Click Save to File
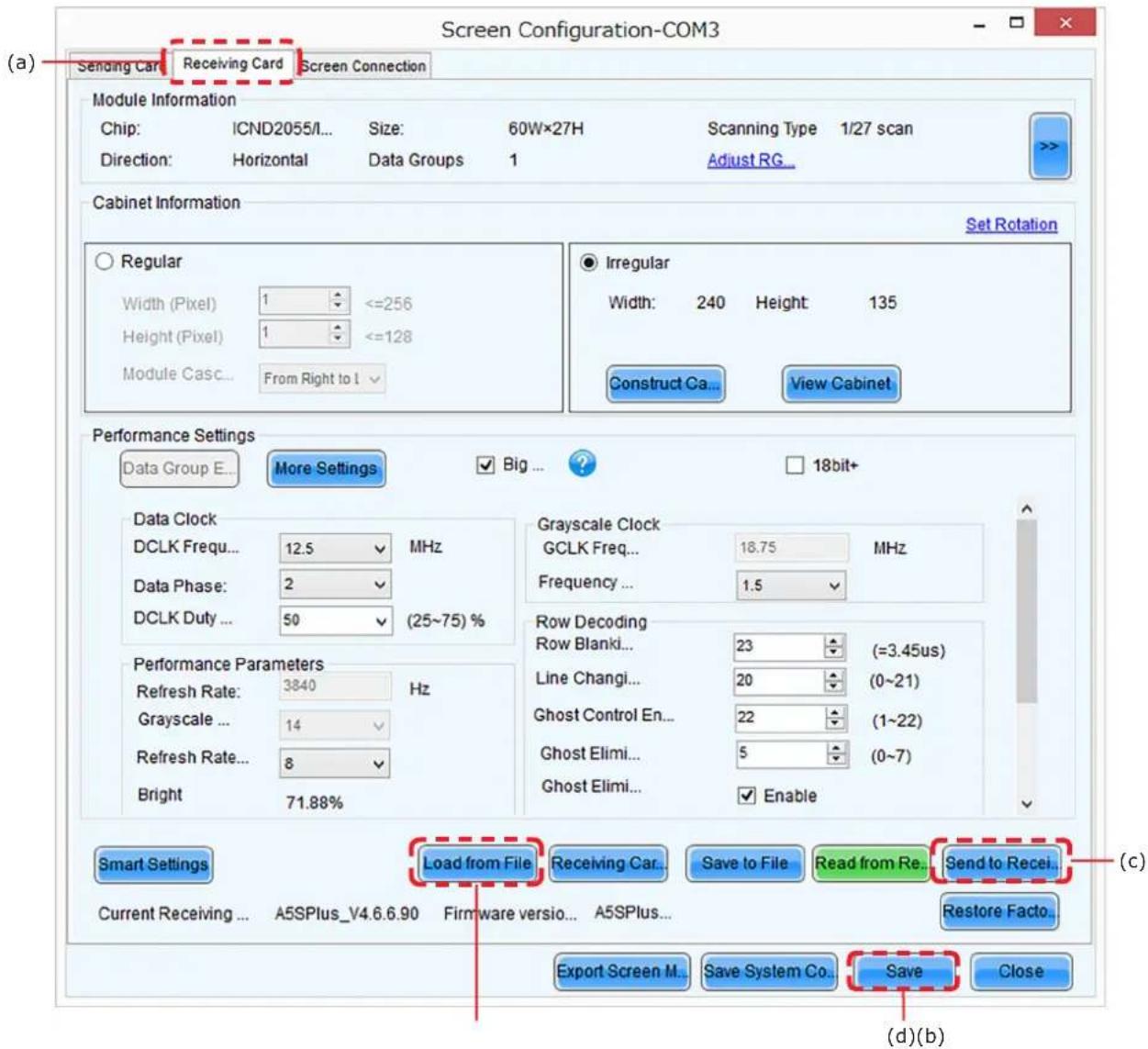The width and height of the screenshot is (1148, 1049). 745,864
